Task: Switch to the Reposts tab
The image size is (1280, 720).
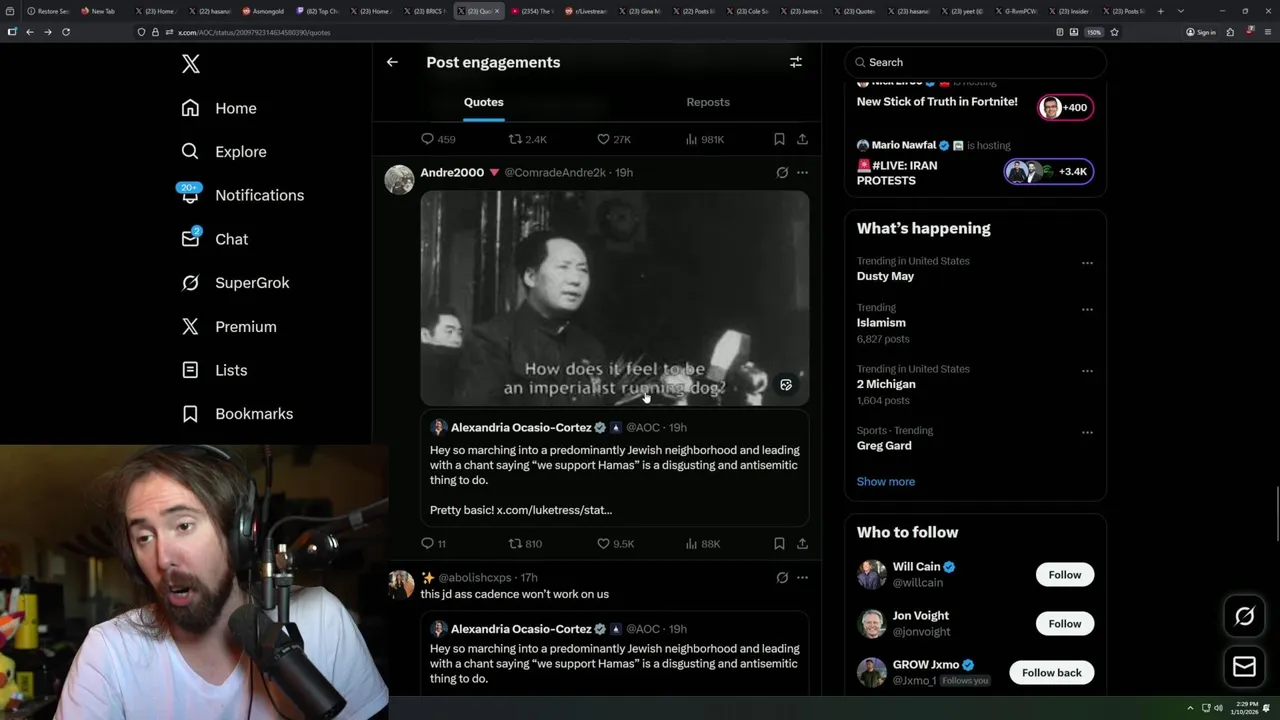Action: (708, 102)
